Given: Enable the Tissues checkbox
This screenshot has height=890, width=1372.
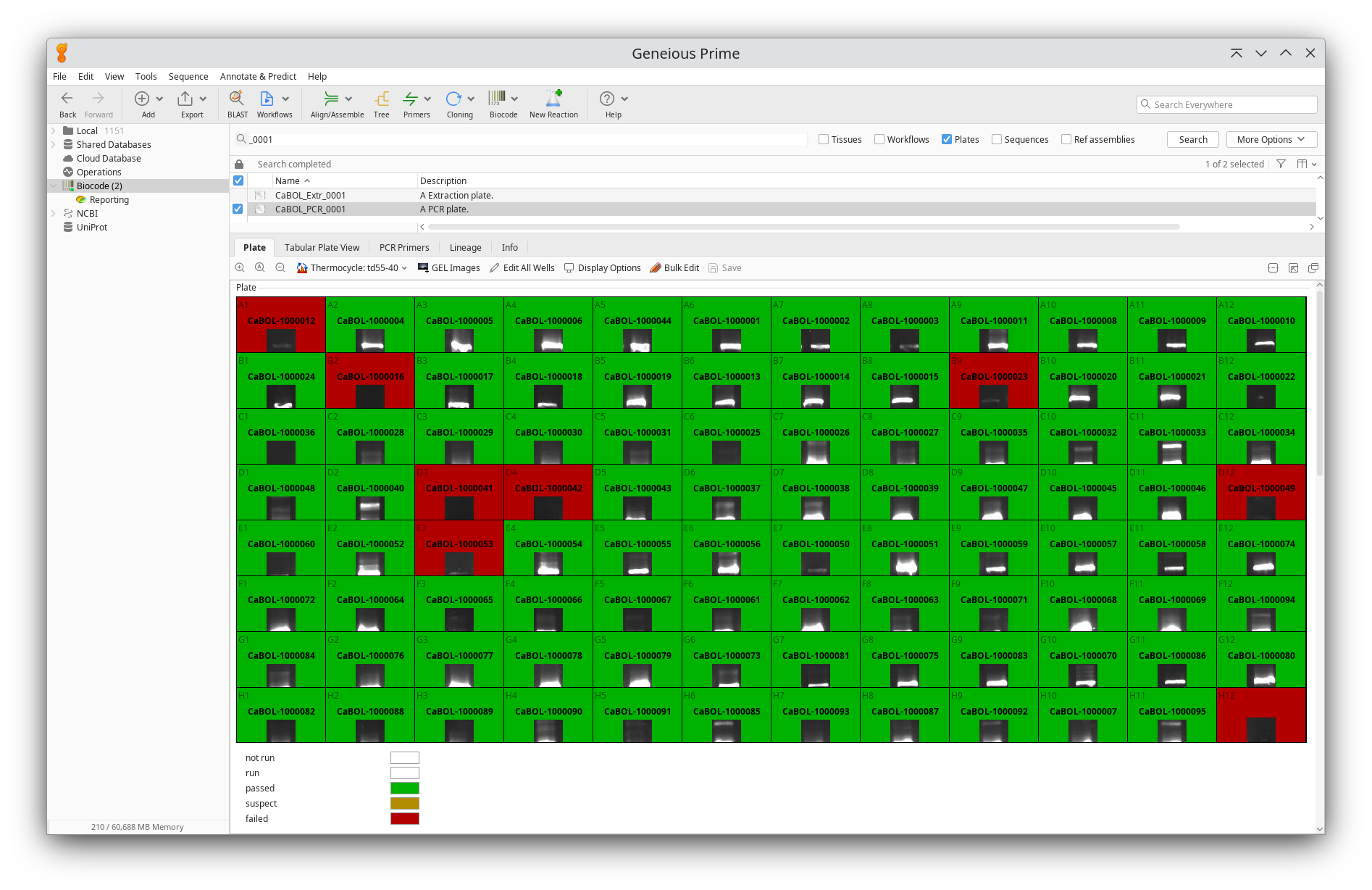Looking at the screenshot, I should (x=824, y=140).
